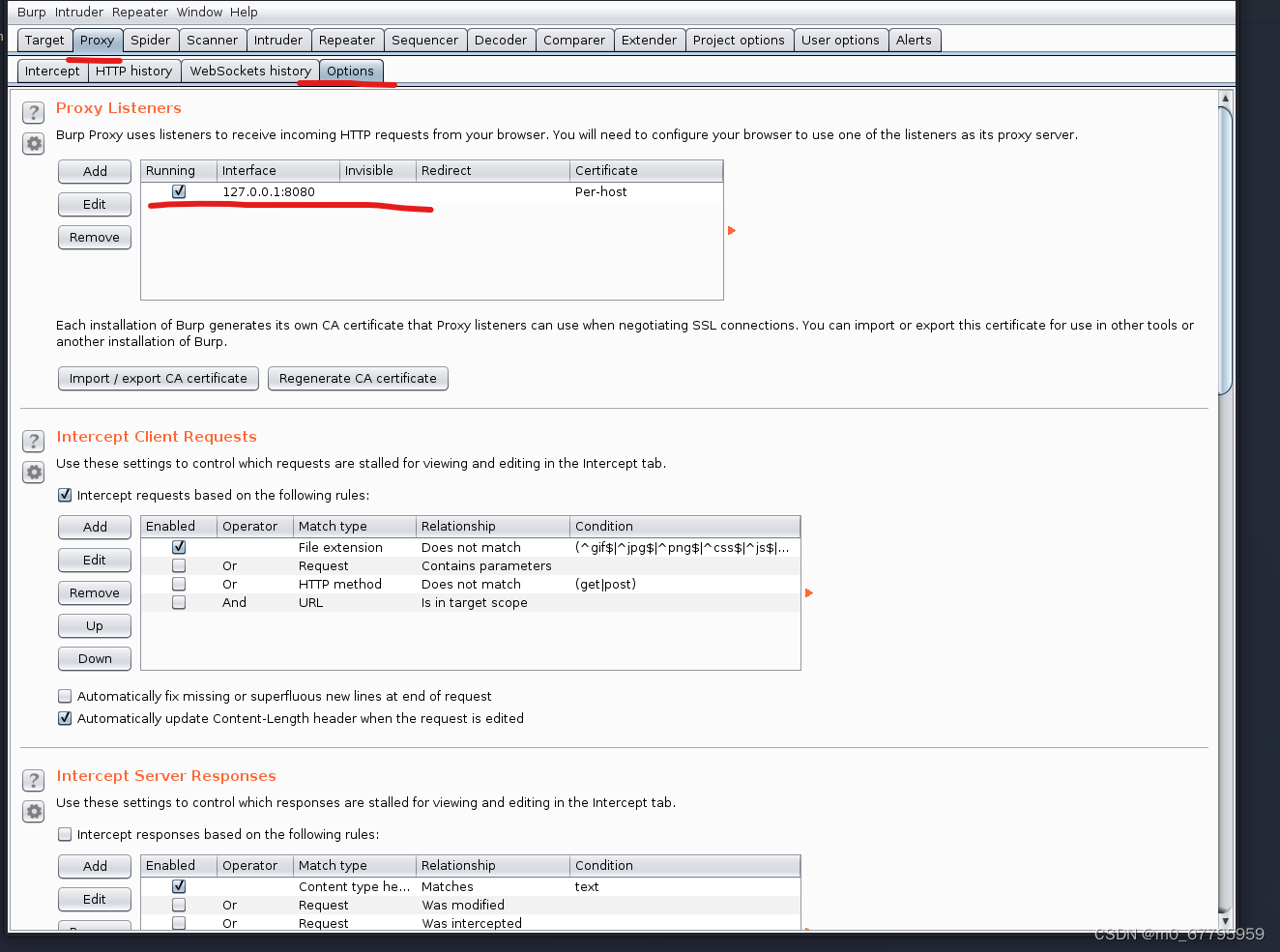
Task: Toggle Intercept requests based on following rules
Action: tap(65, 495)
